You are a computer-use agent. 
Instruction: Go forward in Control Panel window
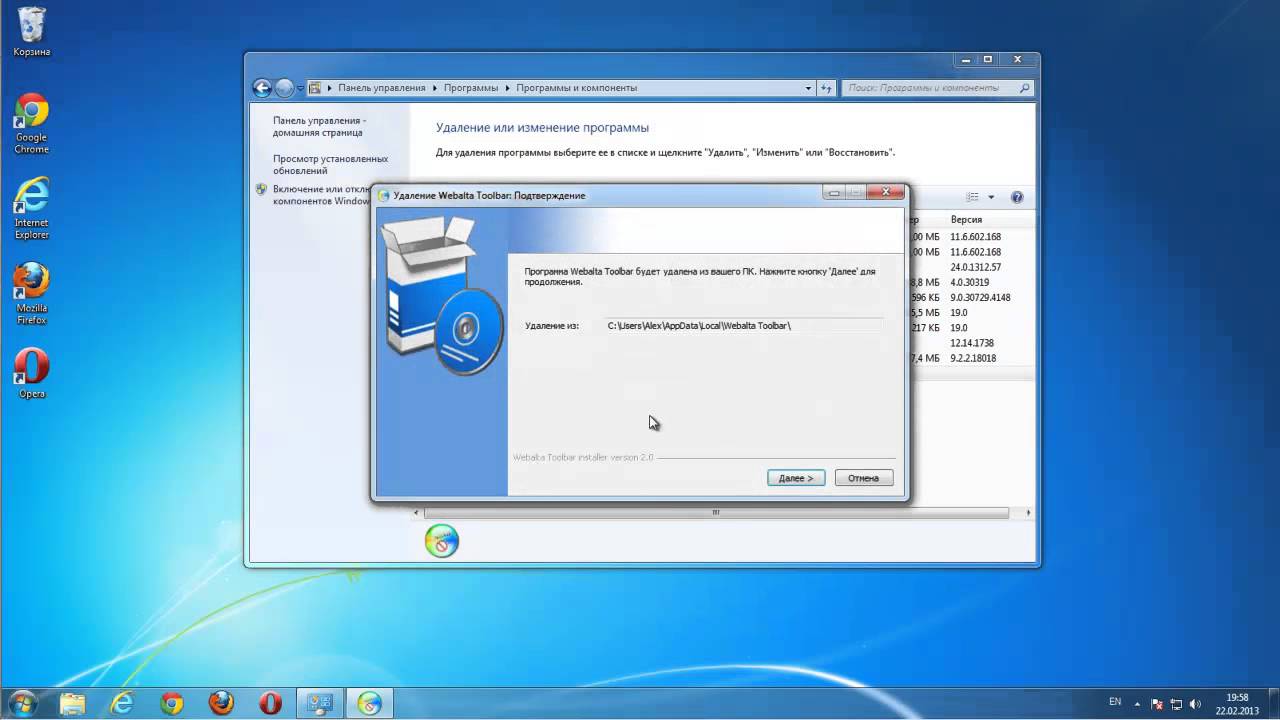pyautogui.click(x=284, y=88)
